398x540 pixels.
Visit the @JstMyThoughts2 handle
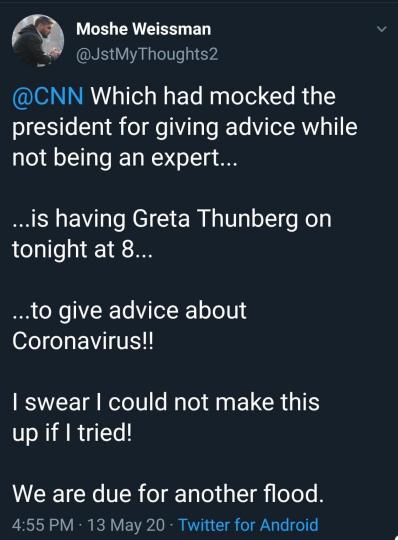pos(147,54)
